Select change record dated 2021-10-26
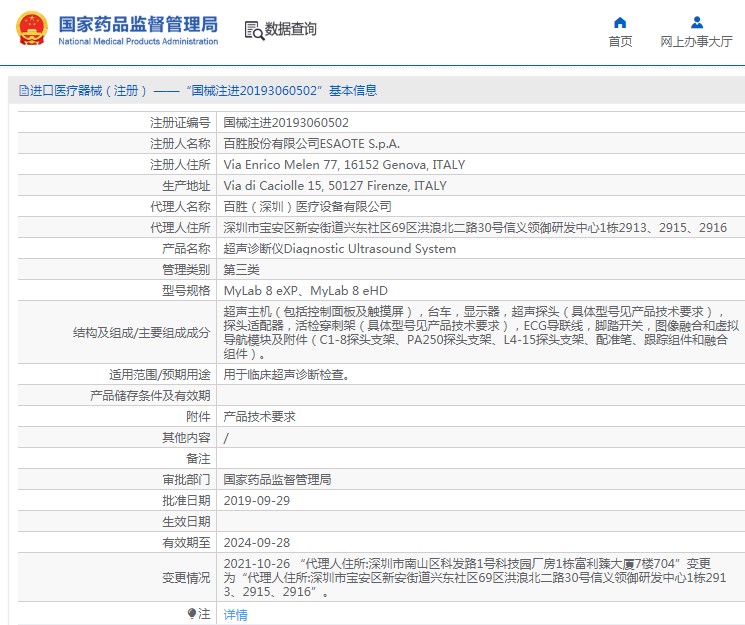Viewport: 745px width, 625px height. tap(475, 577)
